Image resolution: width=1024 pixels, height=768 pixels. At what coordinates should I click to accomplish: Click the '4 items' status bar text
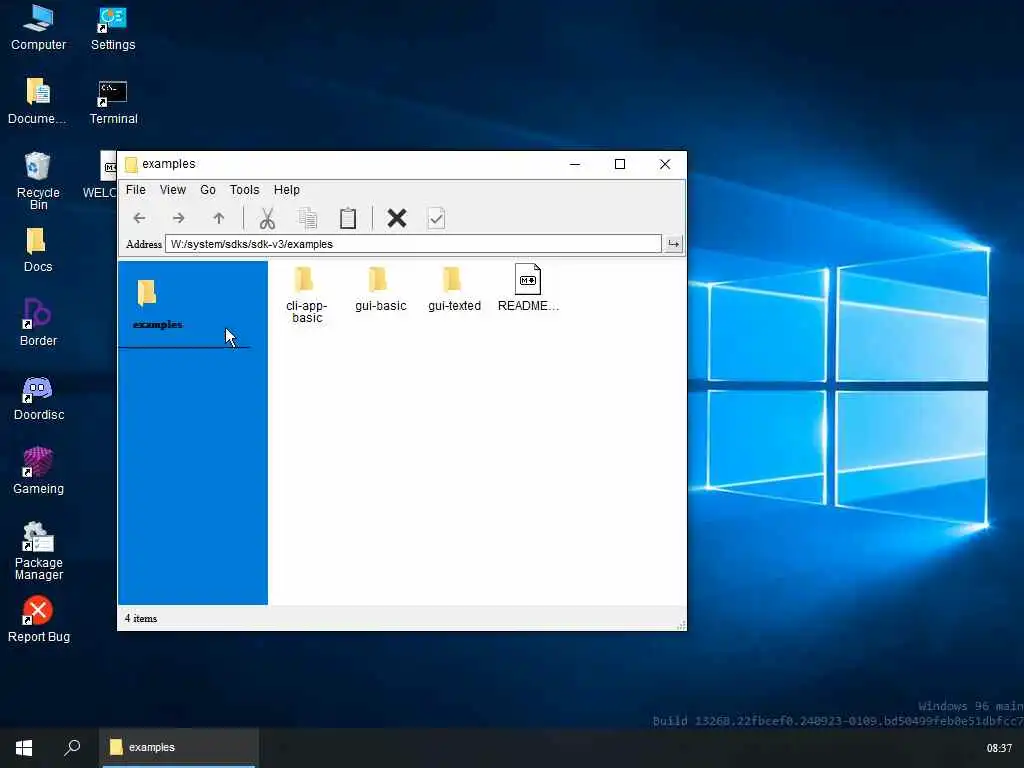(141, 618)
